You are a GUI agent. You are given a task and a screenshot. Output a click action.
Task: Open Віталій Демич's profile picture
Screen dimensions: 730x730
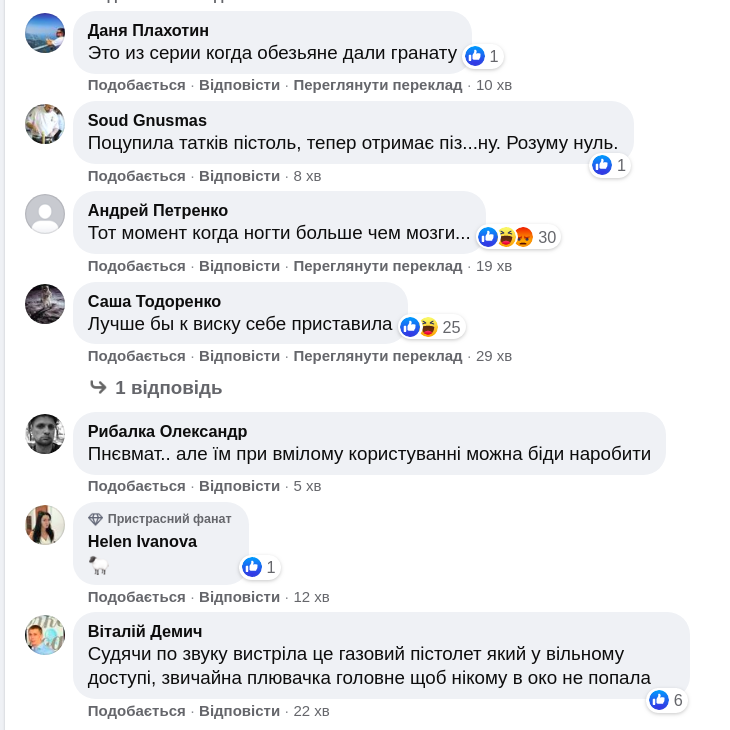click(45, 634)
